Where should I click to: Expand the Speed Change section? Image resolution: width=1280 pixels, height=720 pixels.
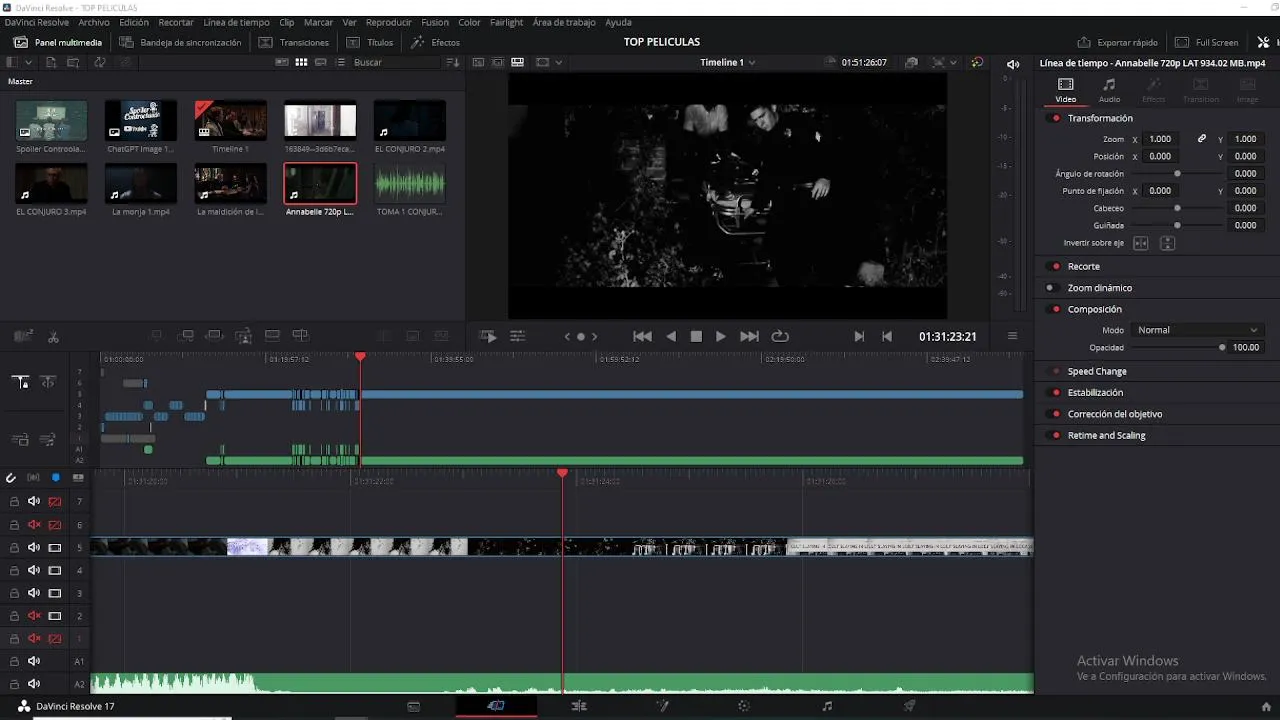tap(1097, 371)
